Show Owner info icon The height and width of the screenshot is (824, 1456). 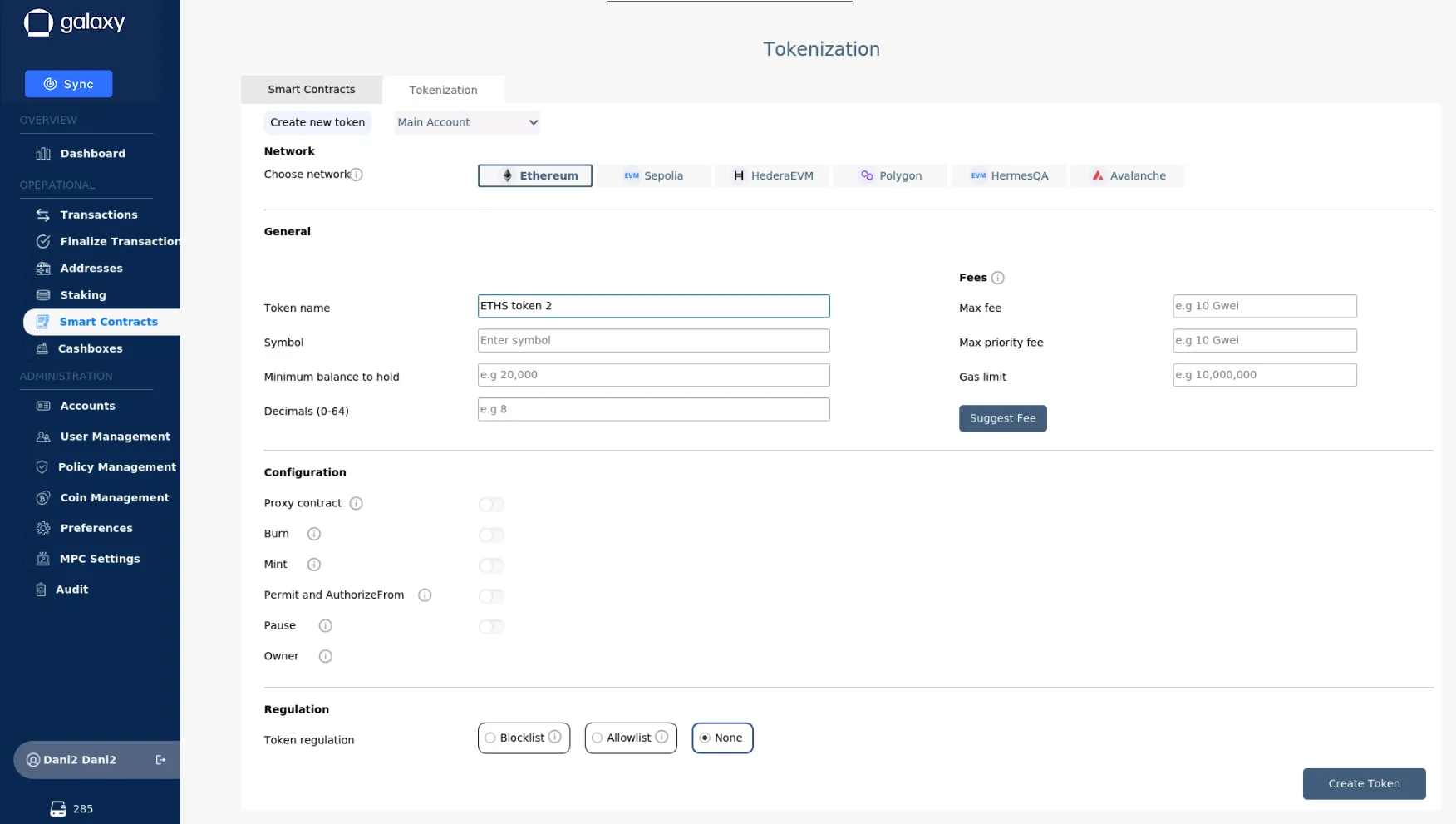tap(326, 656)
